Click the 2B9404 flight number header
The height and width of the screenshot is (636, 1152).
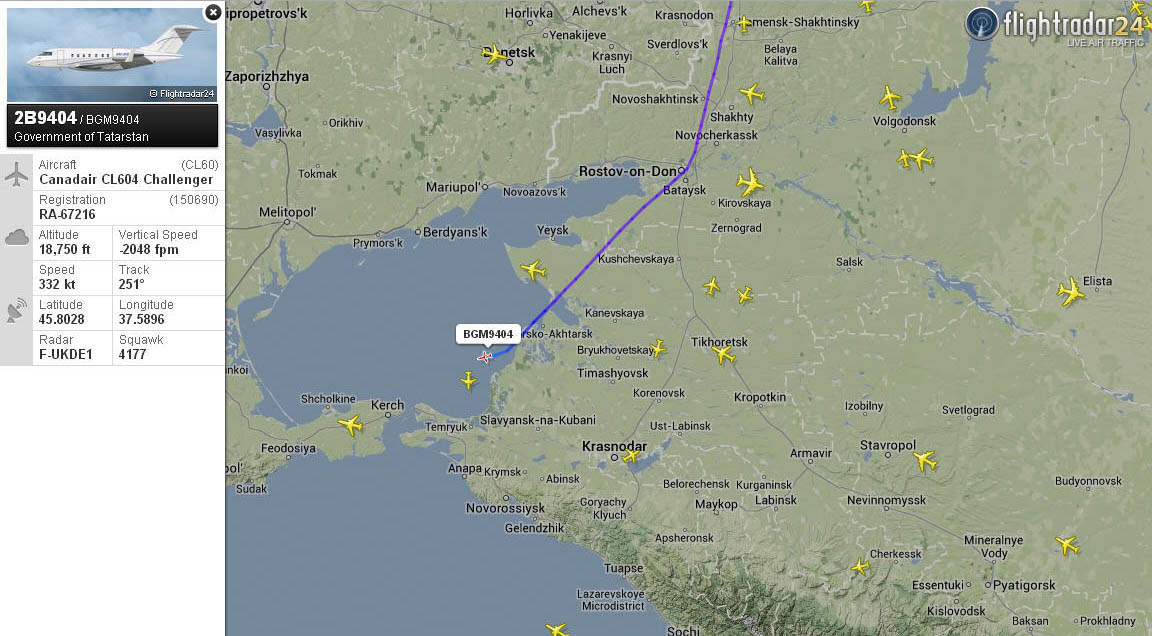46,118
